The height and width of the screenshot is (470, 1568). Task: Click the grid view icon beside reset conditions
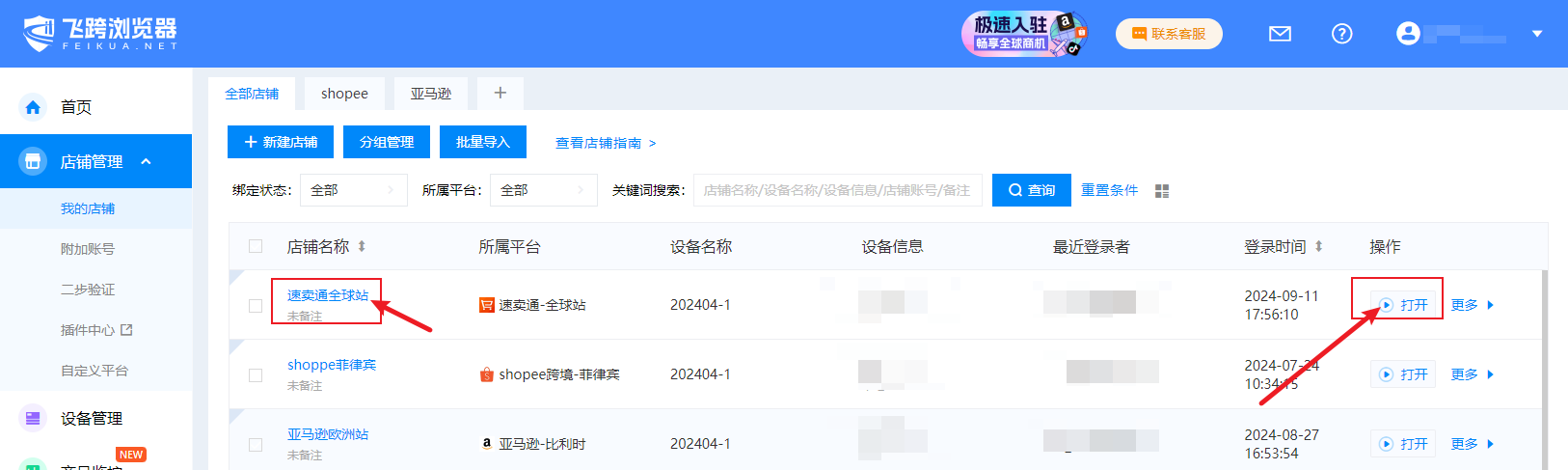tap(1162, 191)
